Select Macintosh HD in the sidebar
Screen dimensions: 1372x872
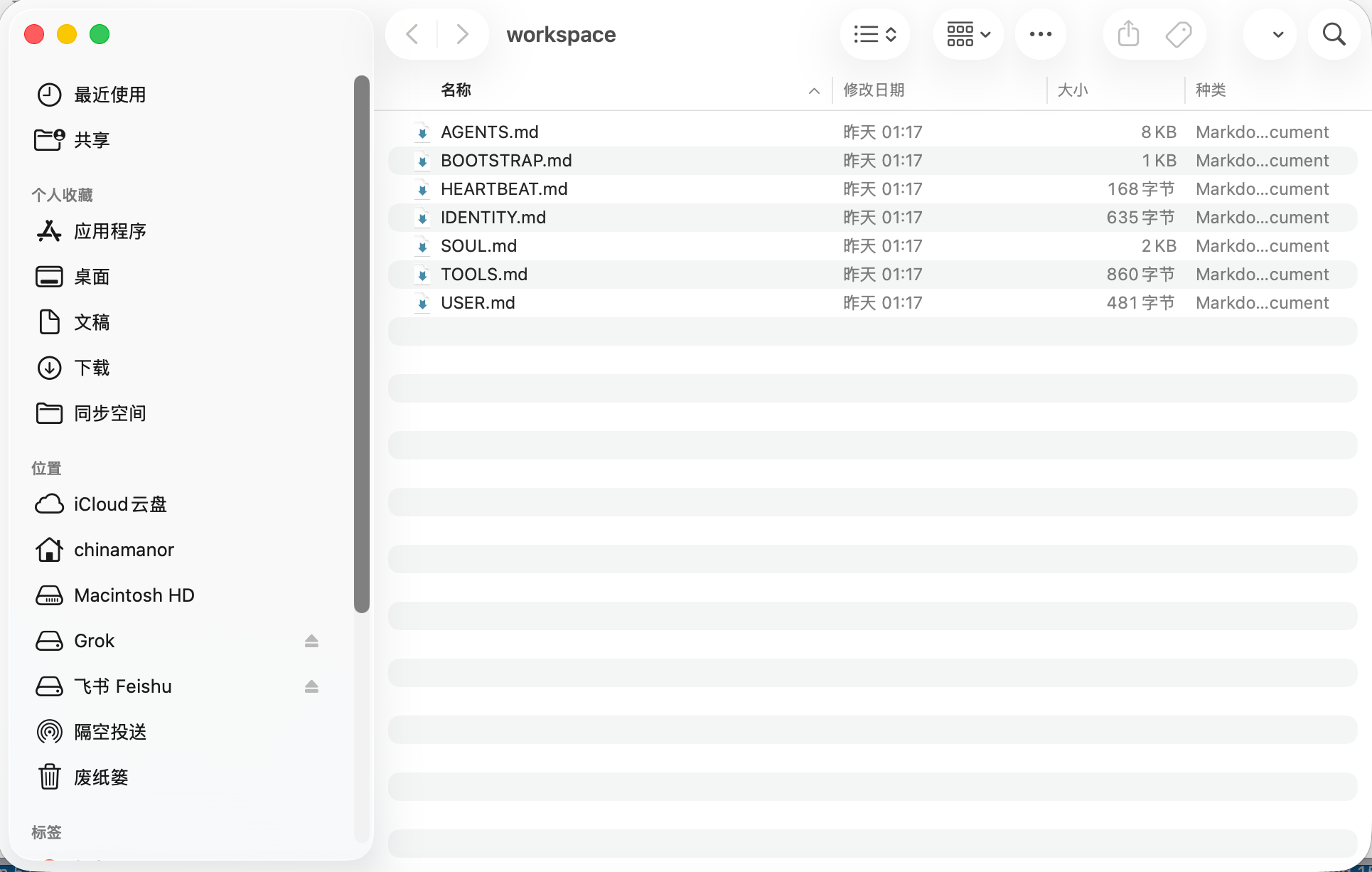pyautogui.click(x=134, y=595)
